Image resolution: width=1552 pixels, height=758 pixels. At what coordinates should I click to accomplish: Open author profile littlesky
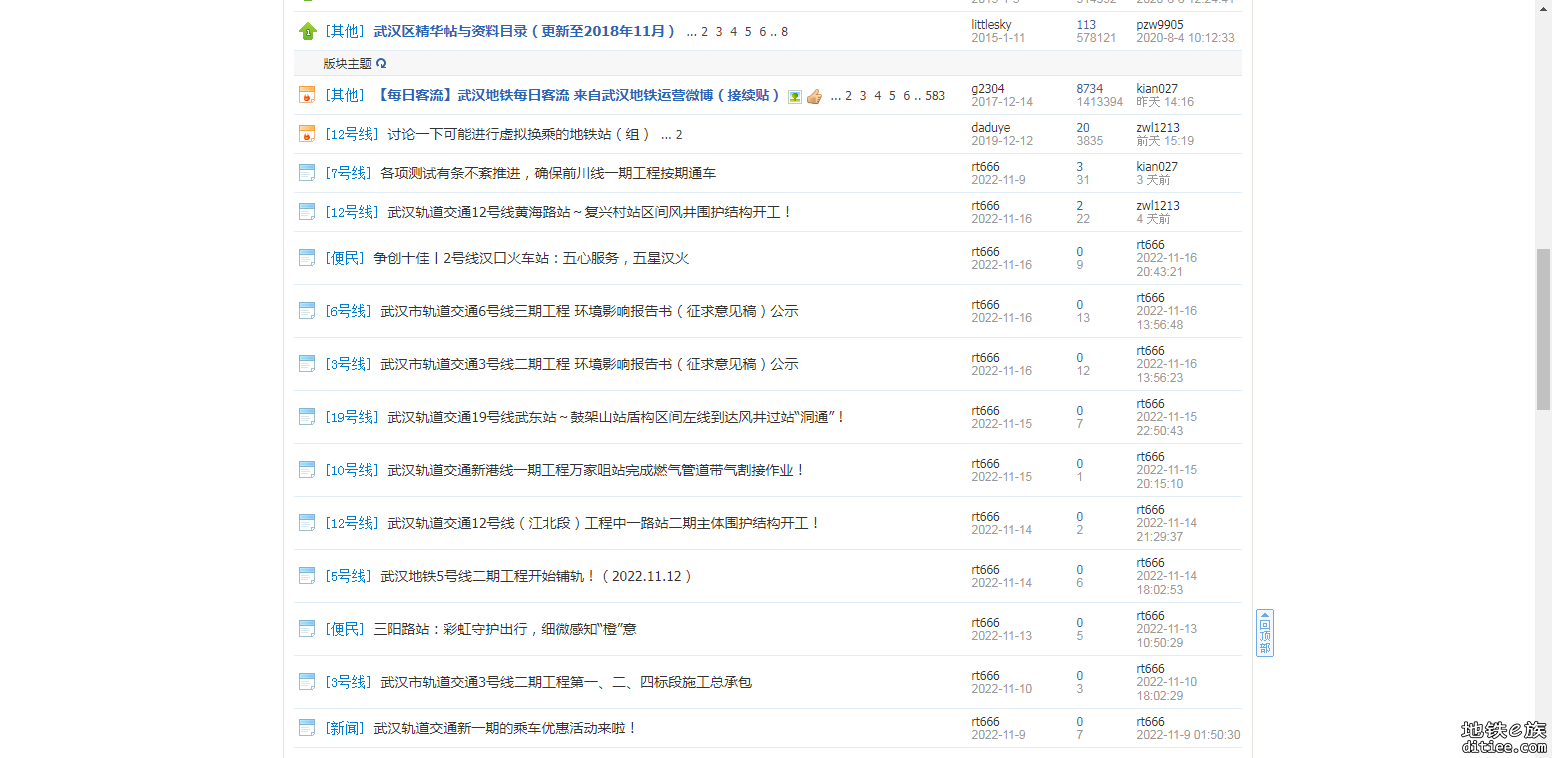tap(991, 25)
